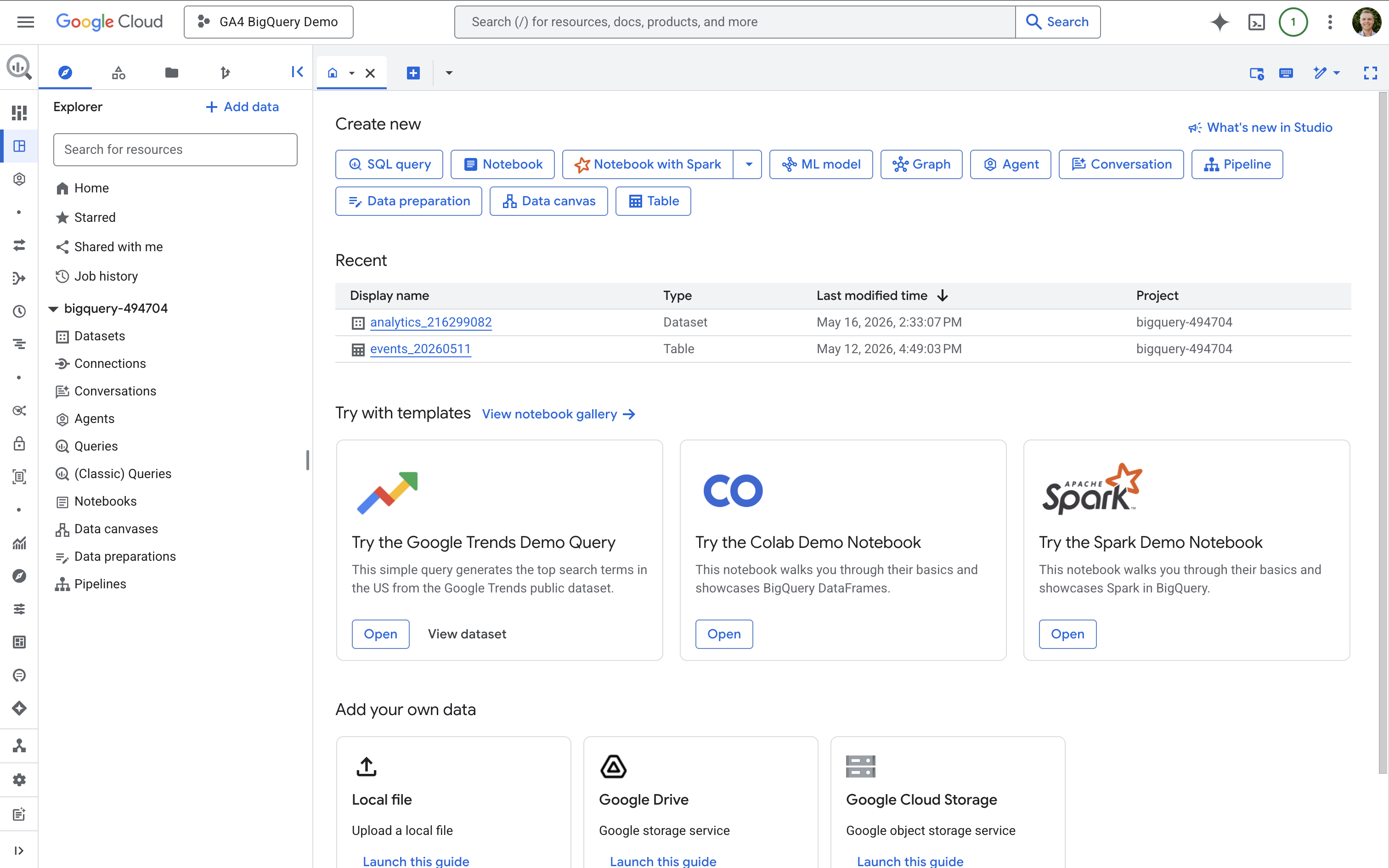
Task: Open Gemini AI assistant sparkle icon
Action: click(x=1220, y=22)
